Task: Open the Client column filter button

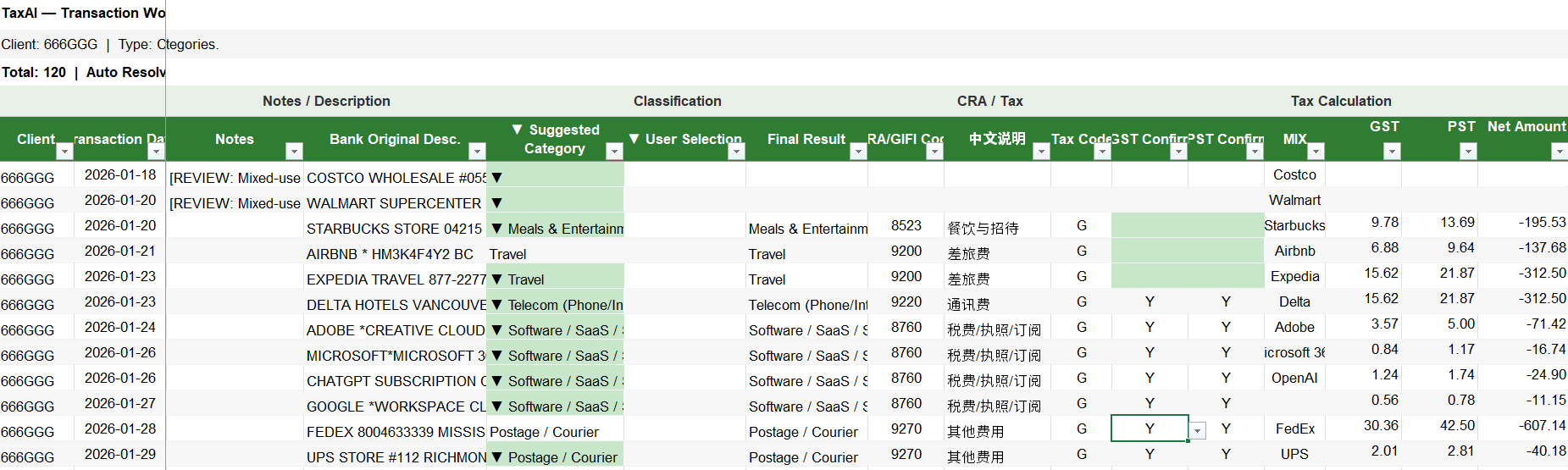Action: (64, 152)
